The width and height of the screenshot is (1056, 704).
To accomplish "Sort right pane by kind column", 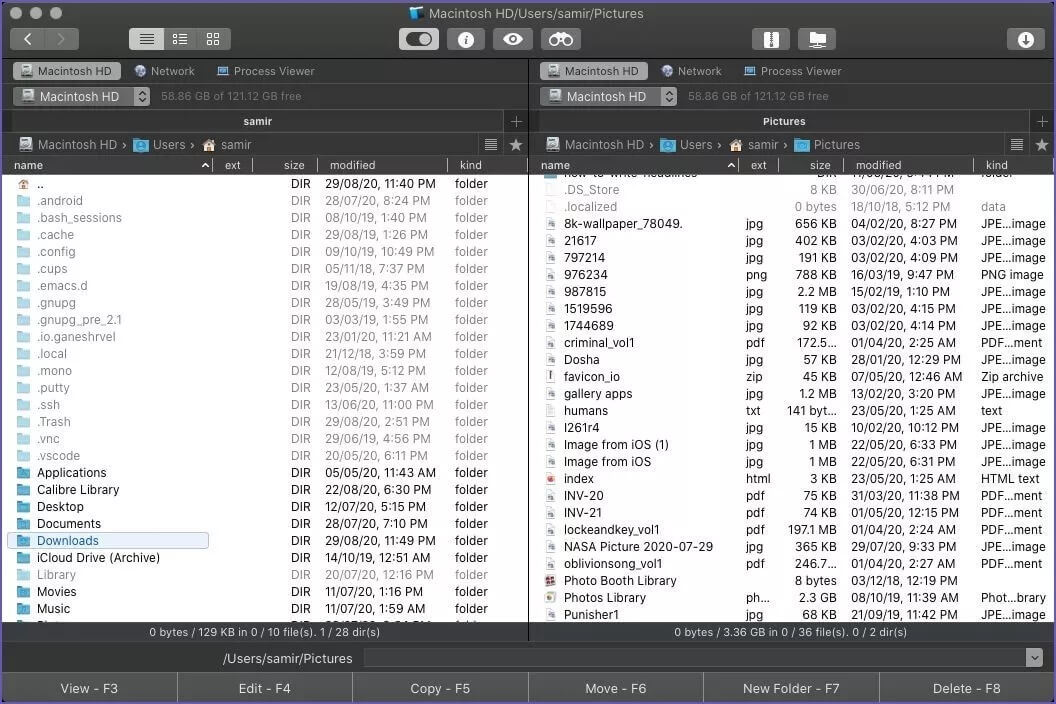I will (1013, 165).
